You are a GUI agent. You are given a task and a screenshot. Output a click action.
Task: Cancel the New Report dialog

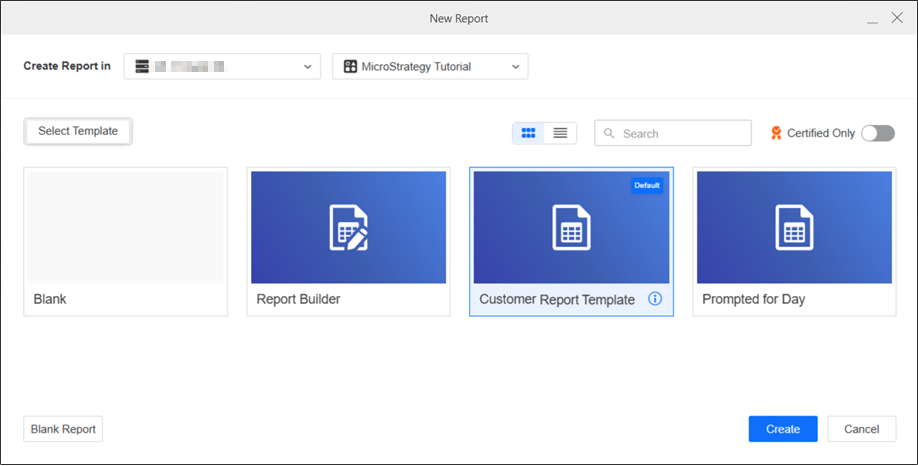(x=861, y=429)
